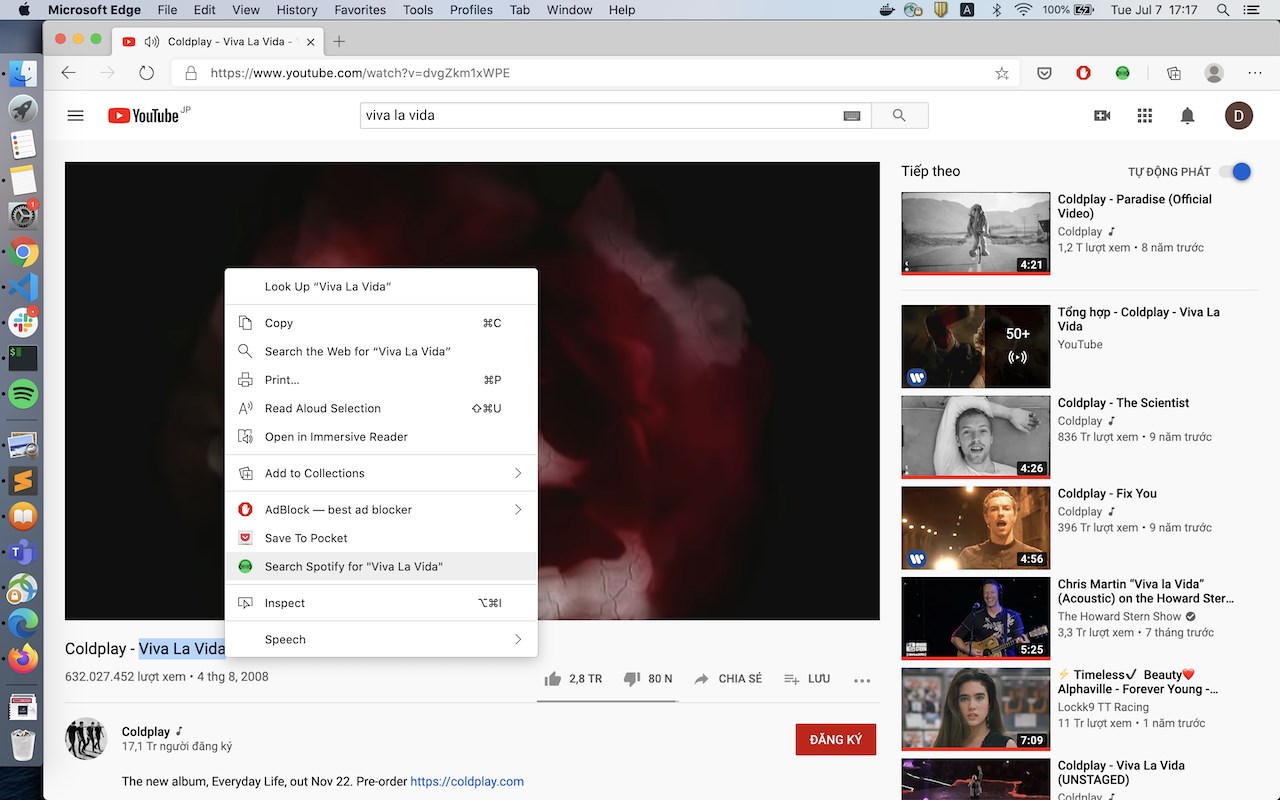
Task: Go to the YouTube home logo
Action: pyautogui.click(x=143, y=116)
